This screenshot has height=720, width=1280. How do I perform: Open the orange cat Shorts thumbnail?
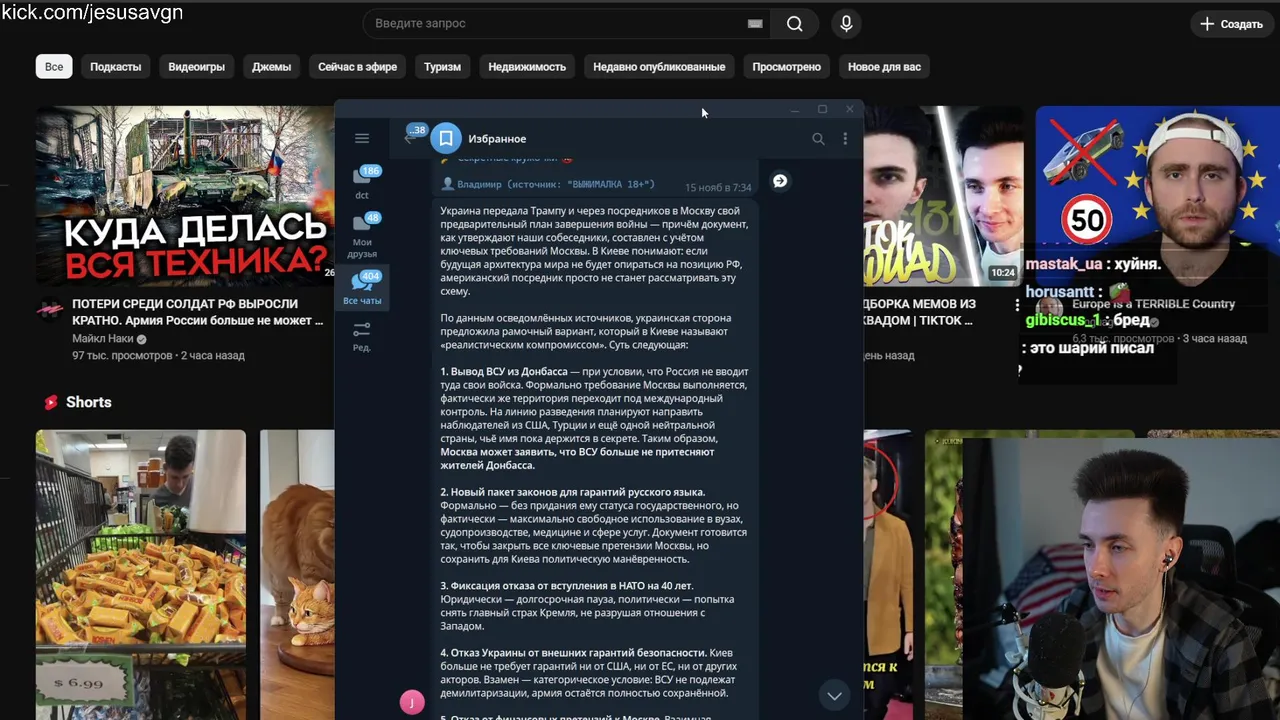click(297, 575)
